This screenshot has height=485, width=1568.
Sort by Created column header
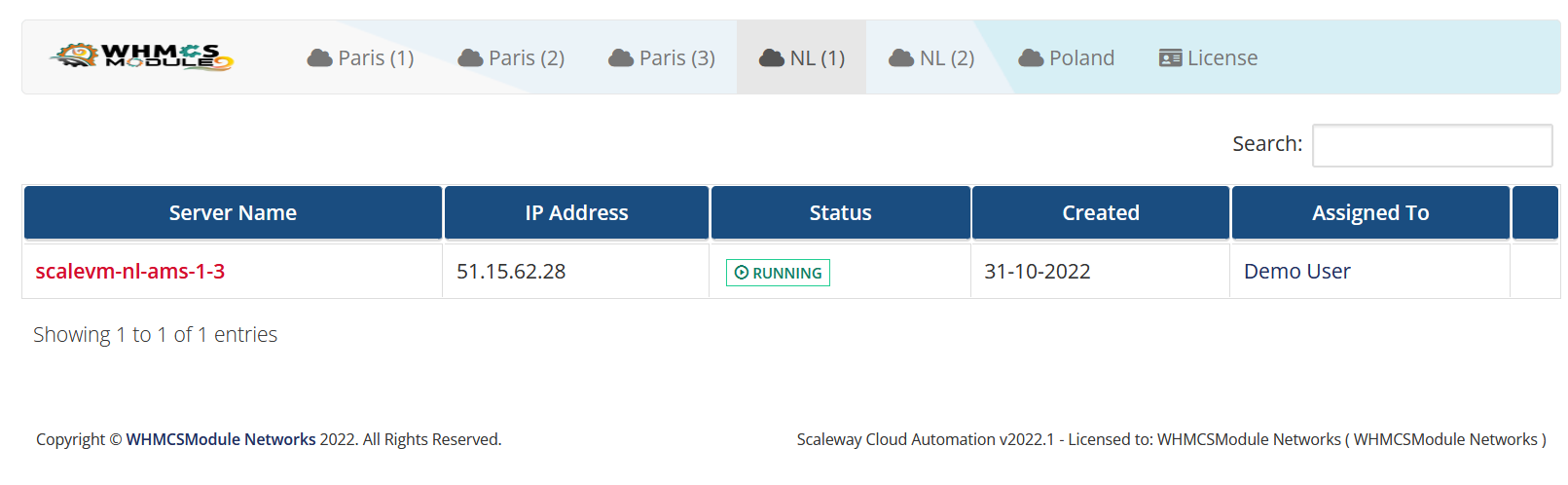pyautogui.click(x=1100, y=212)
